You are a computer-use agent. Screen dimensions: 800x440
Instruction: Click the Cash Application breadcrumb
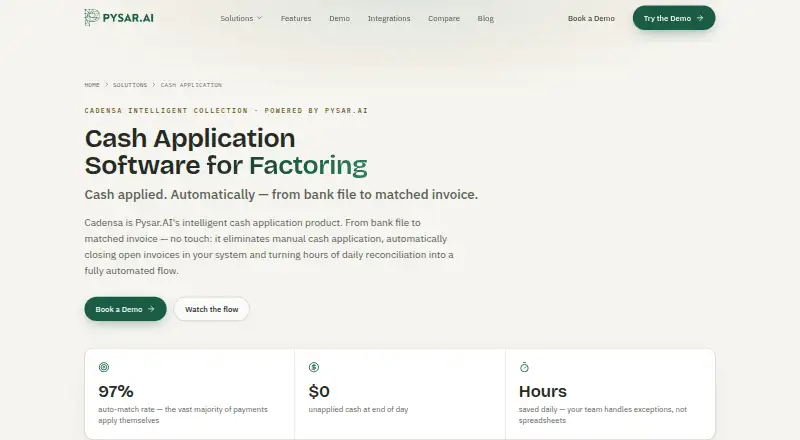click(x=191, y=85)
